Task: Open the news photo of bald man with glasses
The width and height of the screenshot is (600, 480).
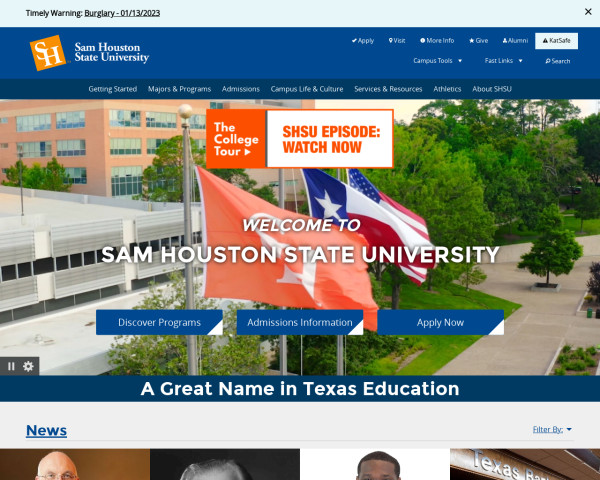Action: coord(75,464)
